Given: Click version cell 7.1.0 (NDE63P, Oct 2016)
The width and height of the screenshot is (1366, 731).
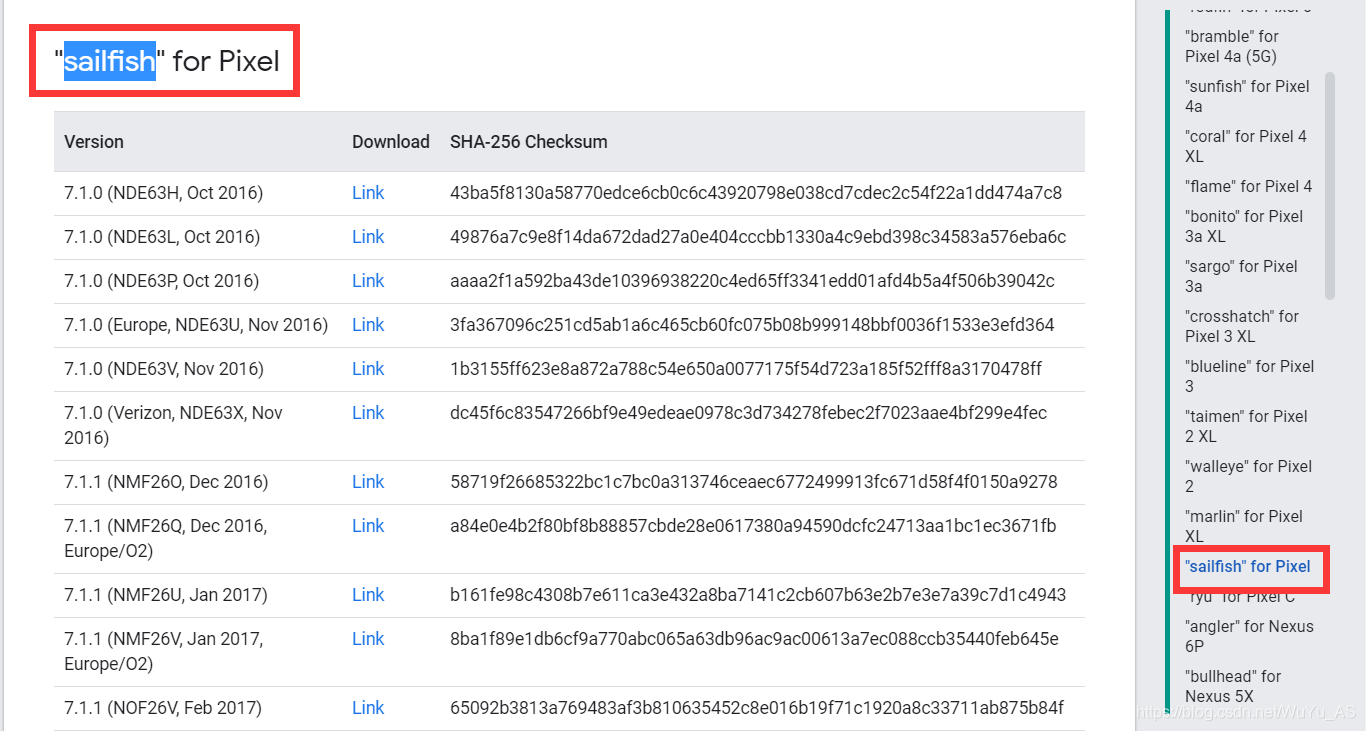Looking at the screenshot, I should pyautogui.click(x=162, y=281).
